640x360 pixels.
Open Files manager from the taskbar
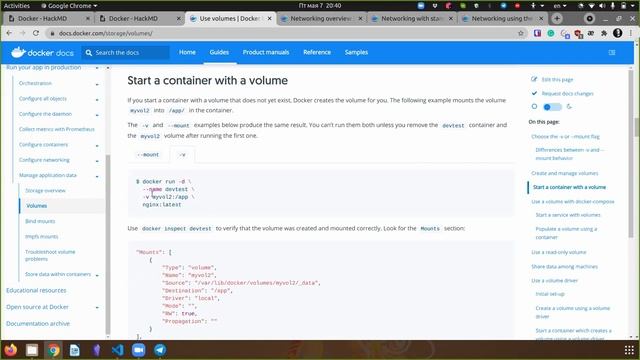coord(32,350)
